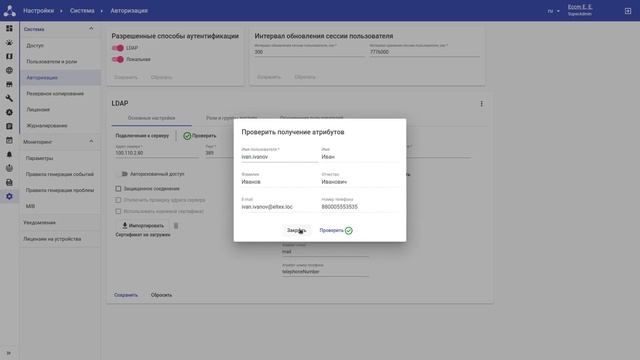Focus the server address field 100.110.2.60
640x360 pixels.
point(157,151)
